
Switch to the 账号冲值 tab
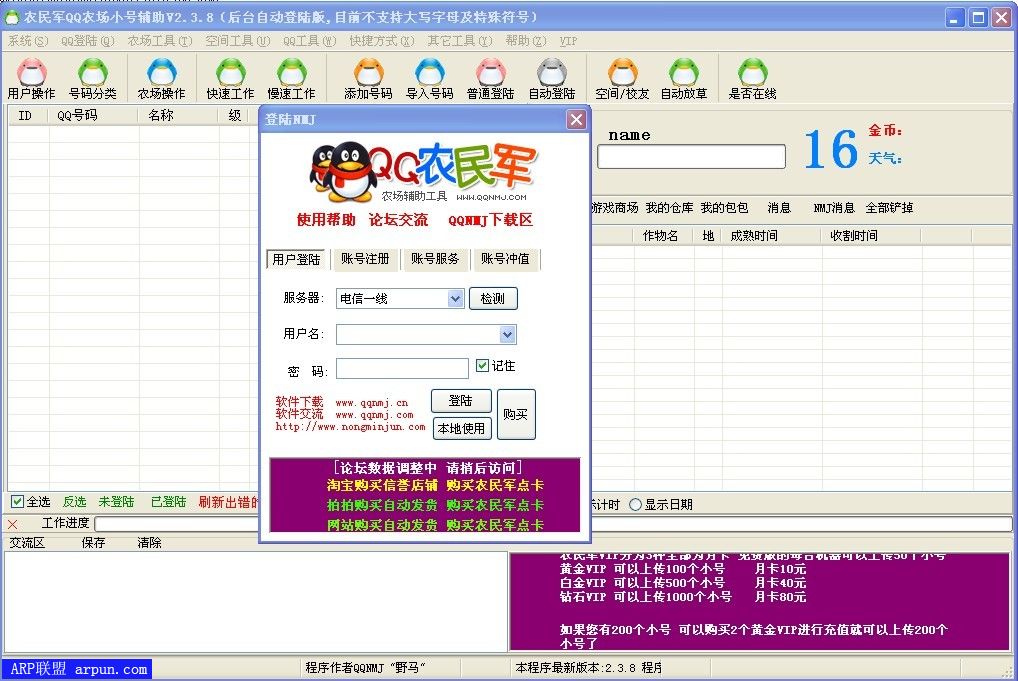click(505, 259)
